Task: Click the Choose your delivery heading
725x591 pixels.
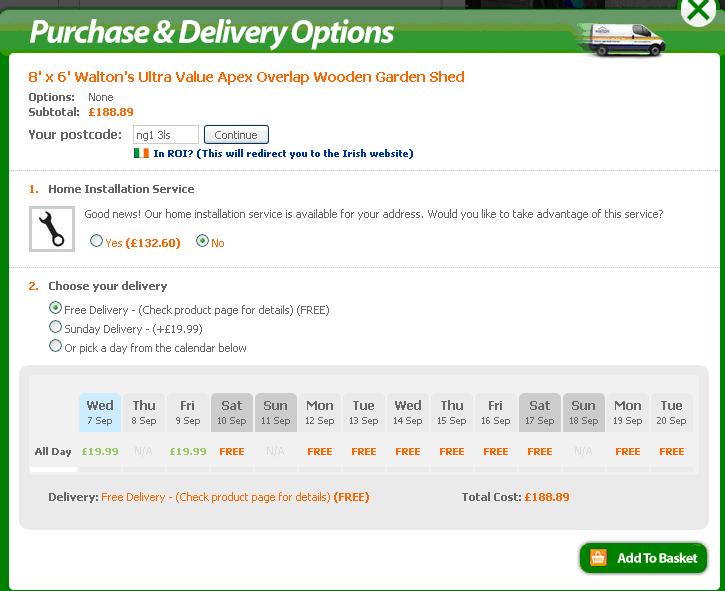Action: tap(108, 286)
